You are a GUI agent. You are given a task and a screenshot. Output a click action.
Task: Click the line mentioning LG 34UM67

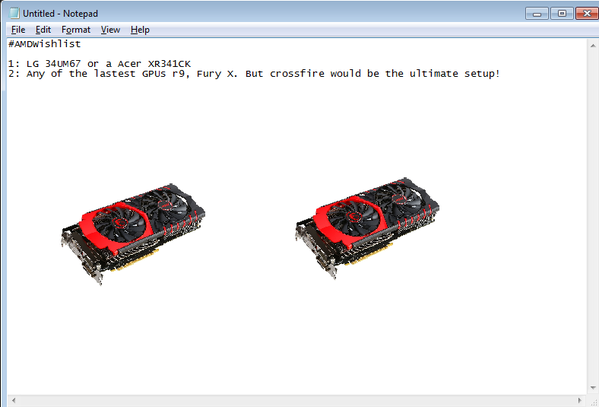99,63
